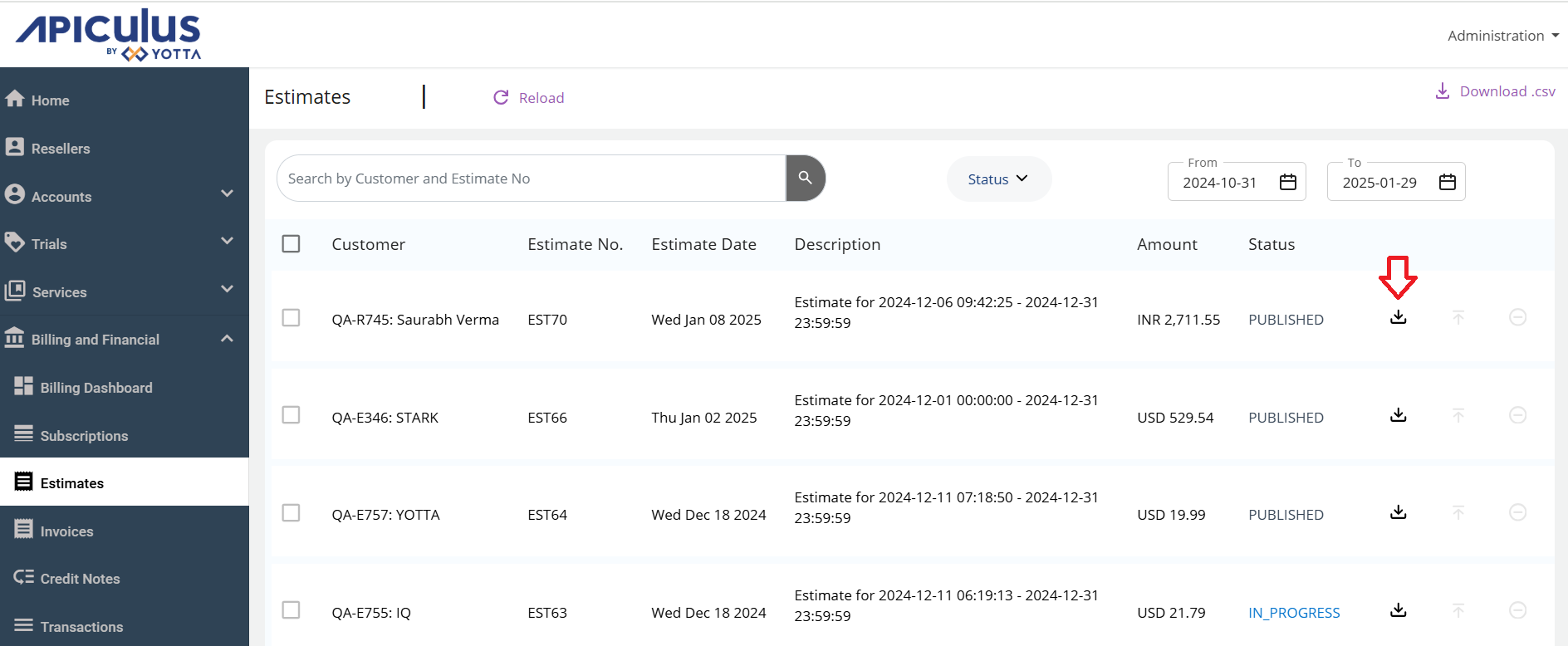Download the EST66 estimate for STARK
The image size is (1568, 646).
click(1399, 415)
